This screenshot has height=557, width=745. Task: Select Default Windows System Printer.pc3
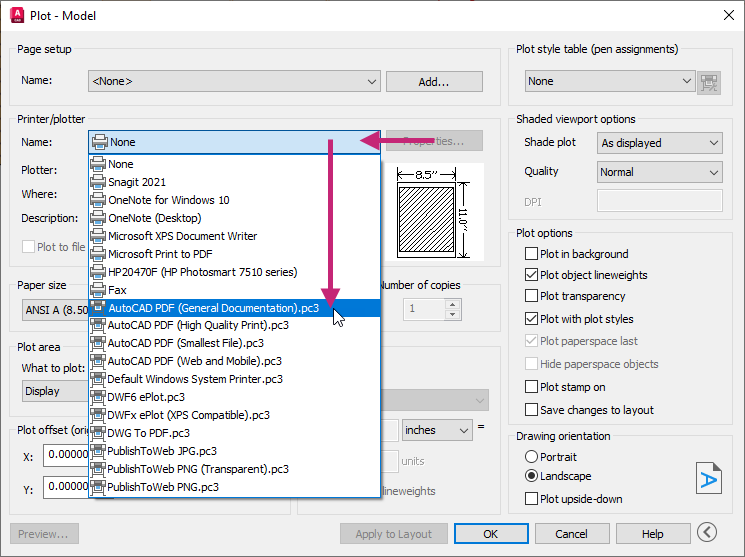click(x=235, y=379)
